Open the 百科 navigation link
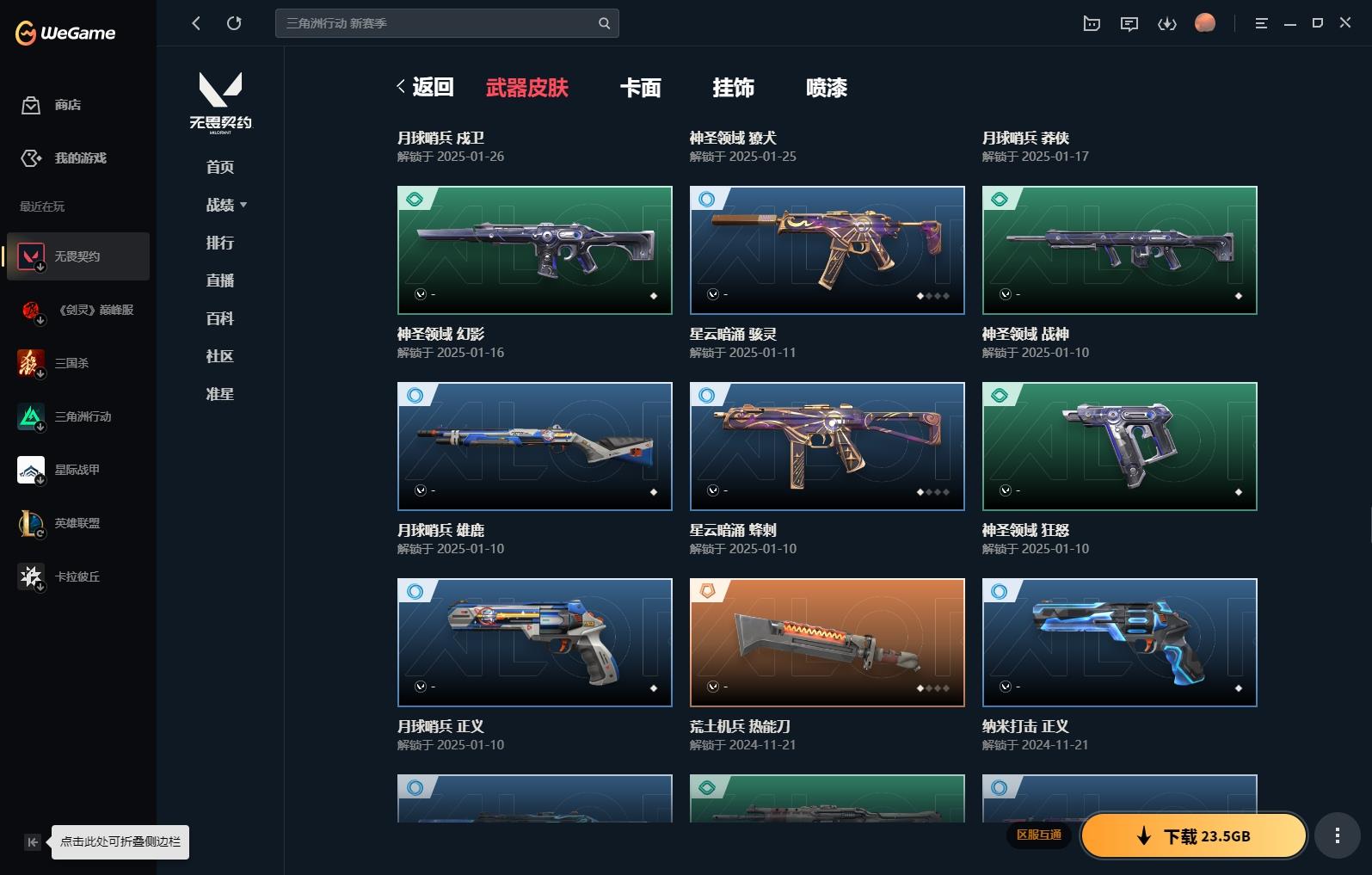The image size is (1372, 875). click(220, 318)
